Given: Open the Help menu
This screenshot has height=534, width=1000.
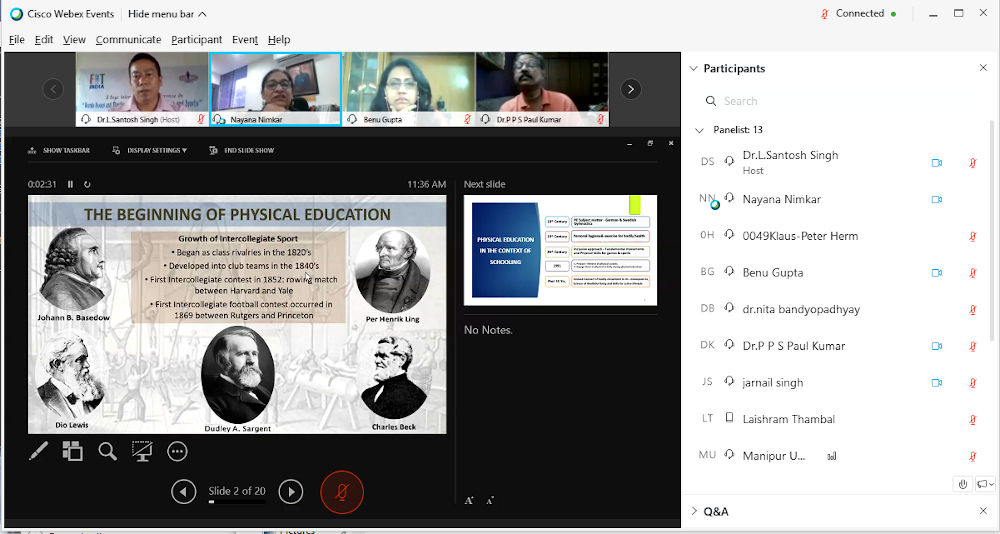Looking at the screenshot, I should click(279, 40).
